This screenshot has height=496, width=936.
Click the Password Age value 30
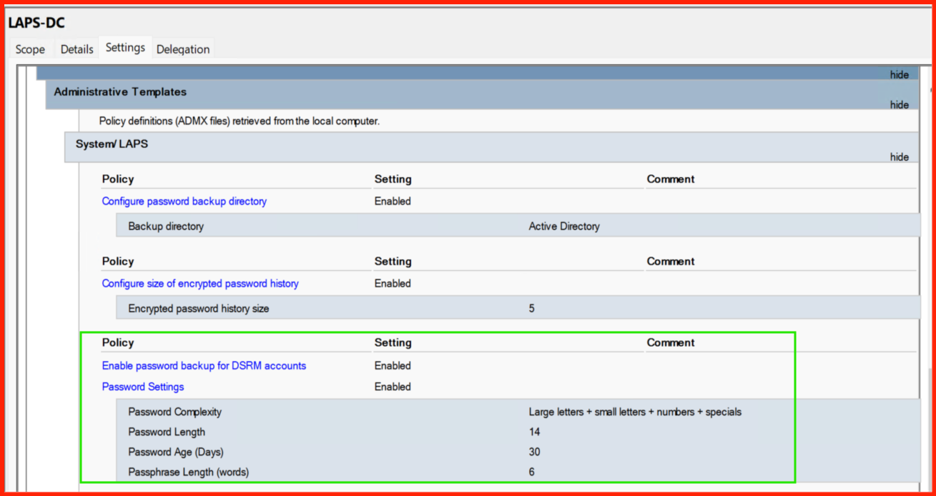534,451
